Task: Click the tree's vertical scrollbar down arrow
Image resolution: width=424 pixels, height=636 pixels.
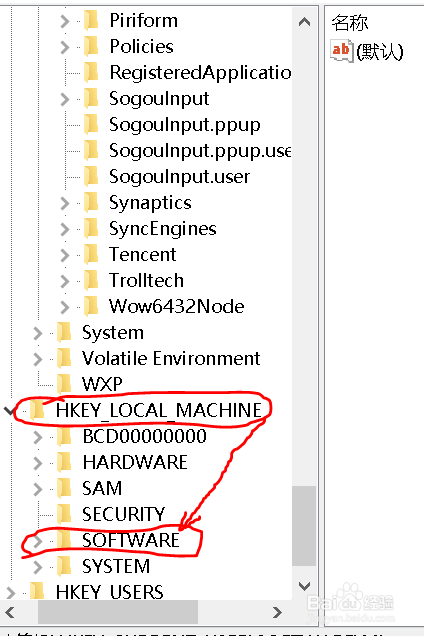Action: coord(304,586)
